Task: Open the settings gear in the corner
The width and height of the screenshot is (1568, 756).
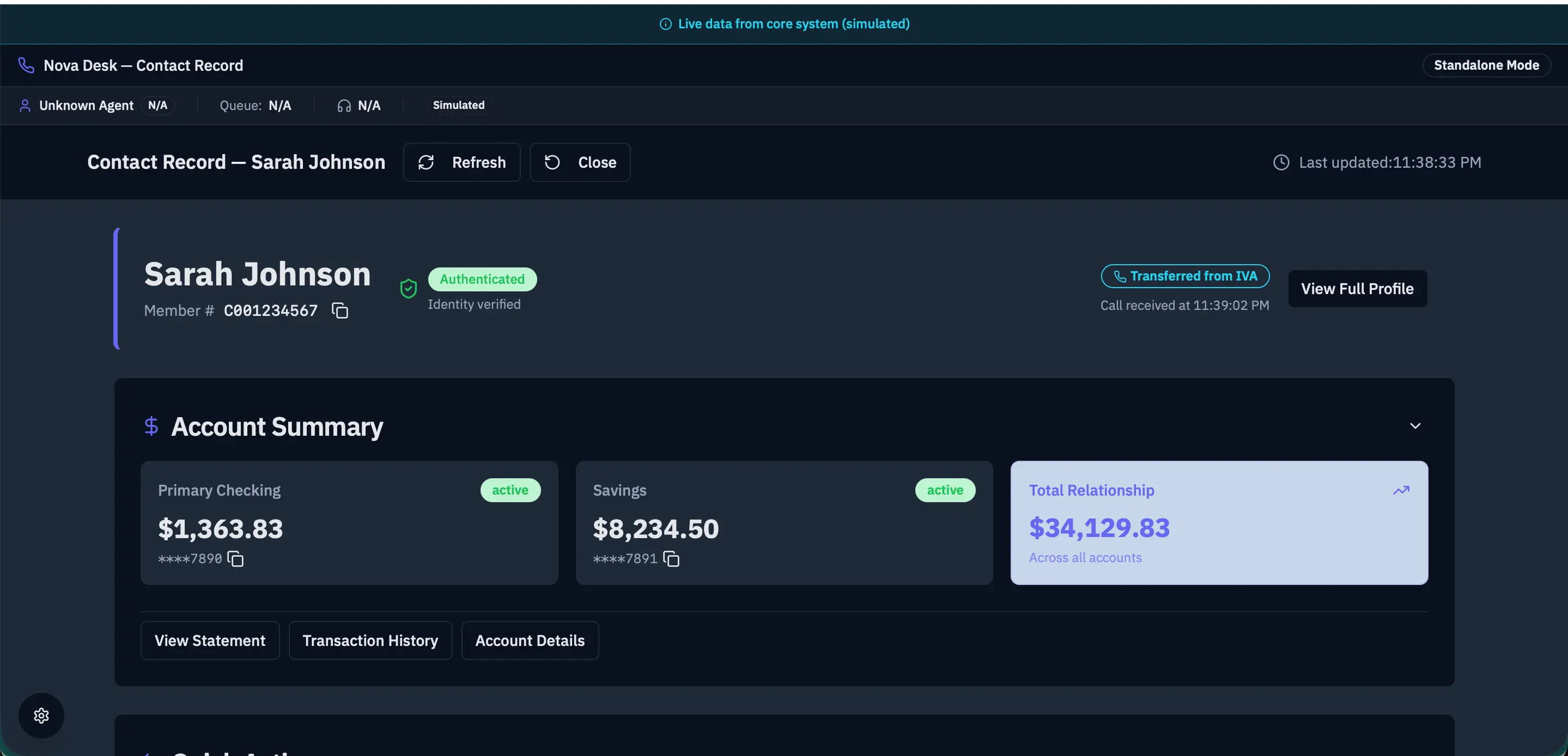Action: [41, 715]
